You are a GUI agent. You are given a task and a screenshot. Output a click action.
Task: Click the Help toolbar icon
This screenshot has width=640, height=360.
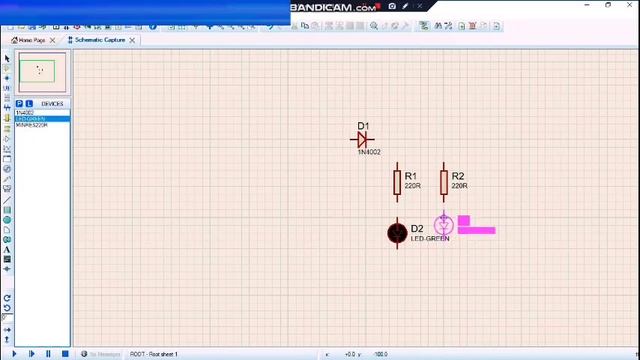(x=153, y=27)
